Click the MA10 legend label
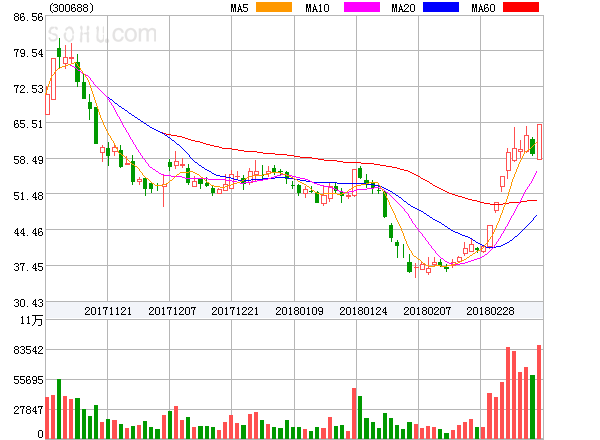 [317, 8]
